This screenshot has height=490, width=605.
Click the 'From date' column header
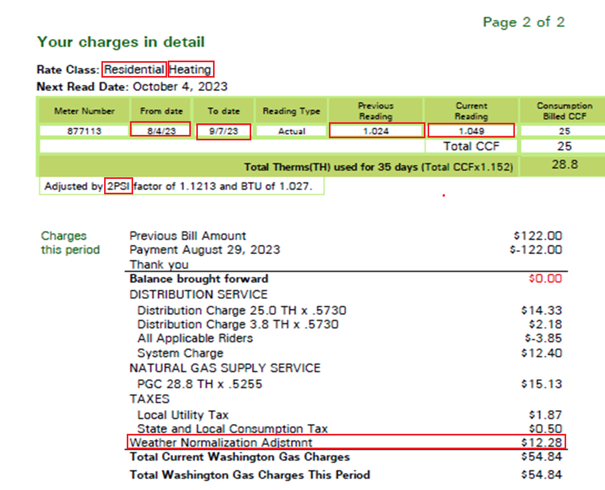point(161,111)
